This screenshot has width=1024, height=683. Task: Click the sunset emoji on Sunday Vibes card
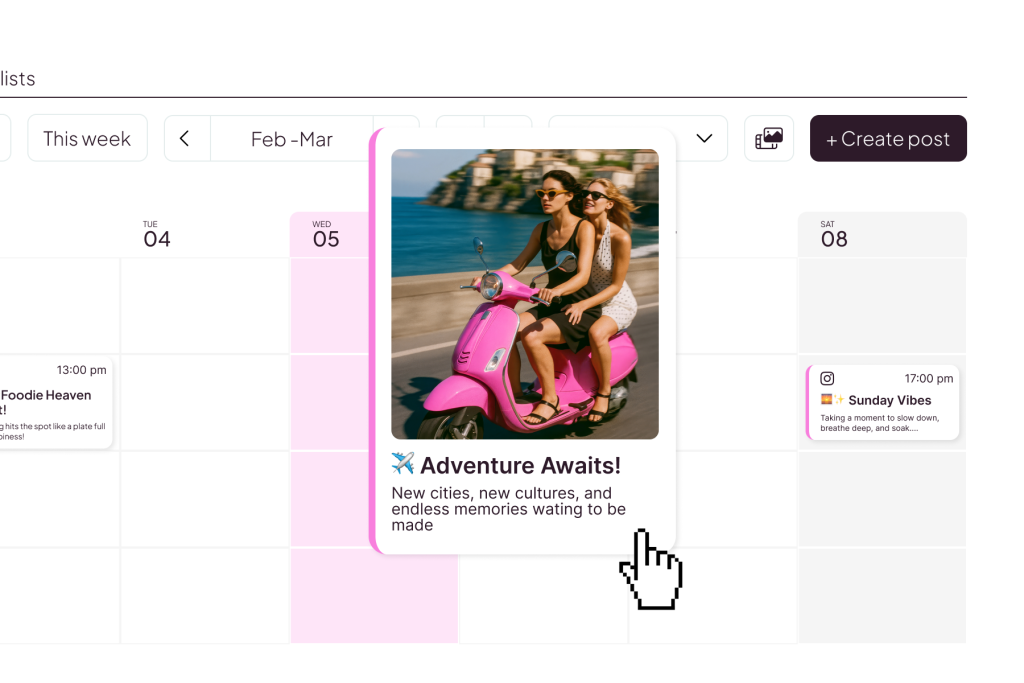pyautogui.click(x=827, y=400)
